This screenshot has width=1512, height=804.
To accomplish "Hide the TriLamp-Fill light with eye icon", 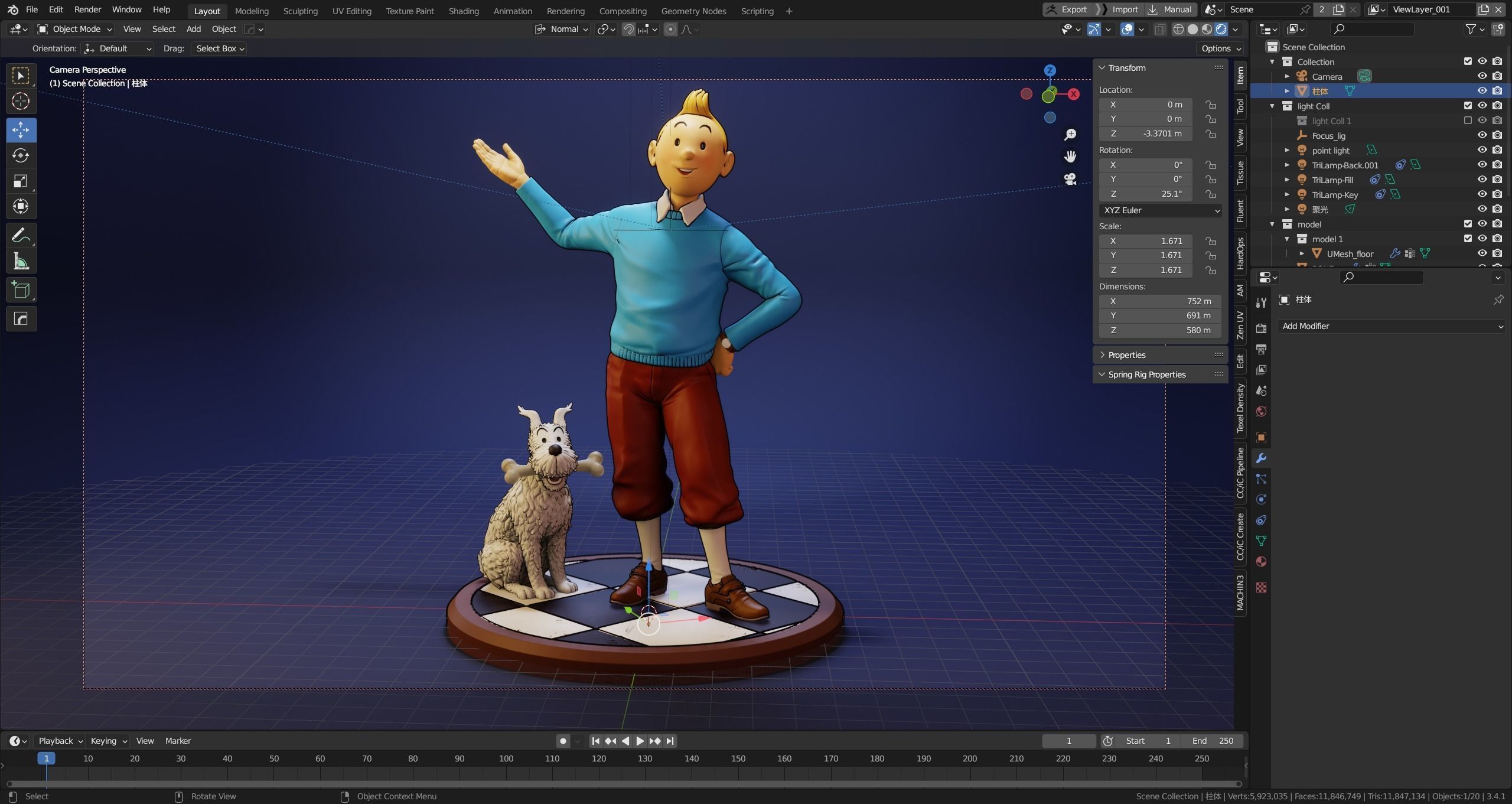I will tap(1482, 180).
